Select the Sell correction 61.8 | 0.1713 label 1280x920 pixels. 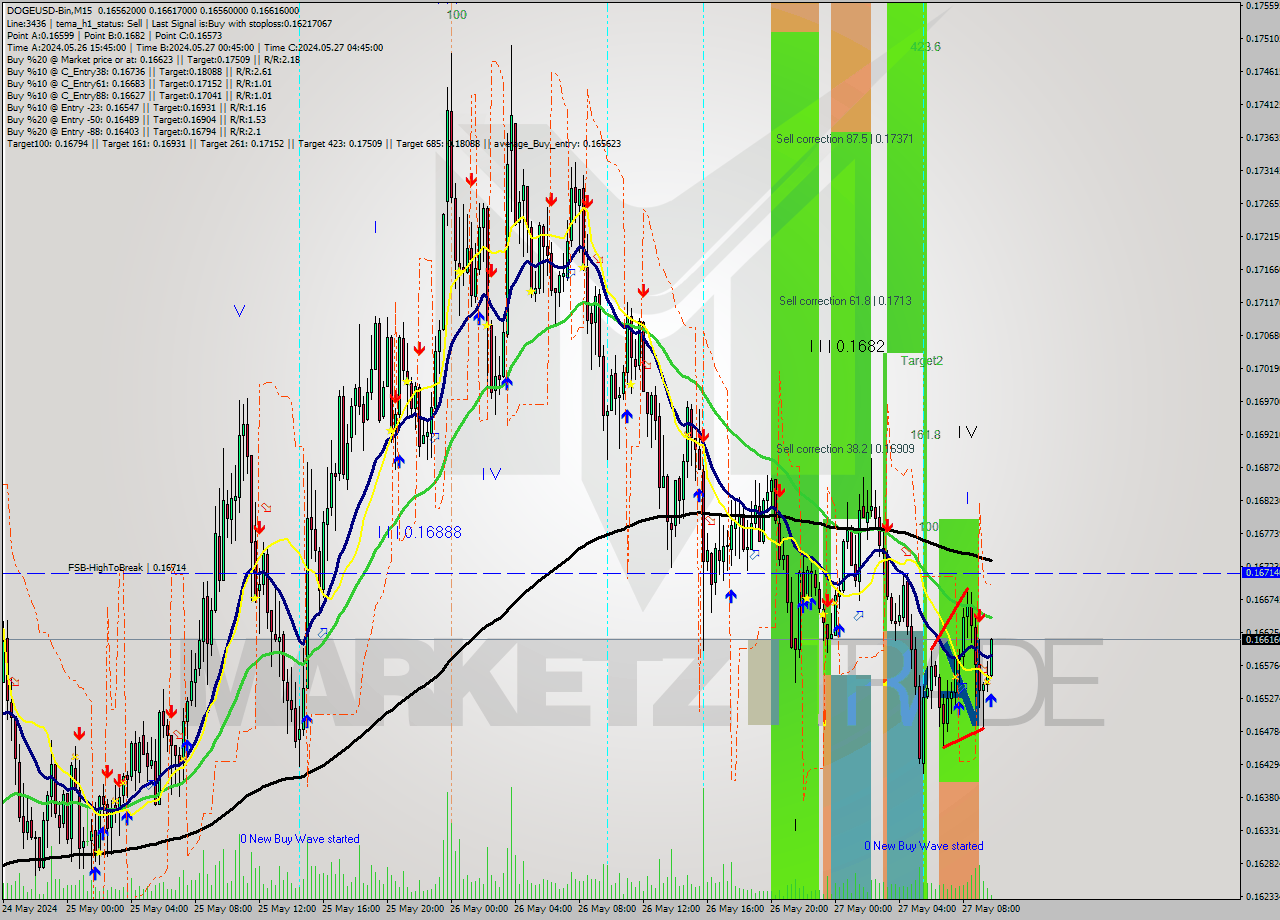(845, 301)
